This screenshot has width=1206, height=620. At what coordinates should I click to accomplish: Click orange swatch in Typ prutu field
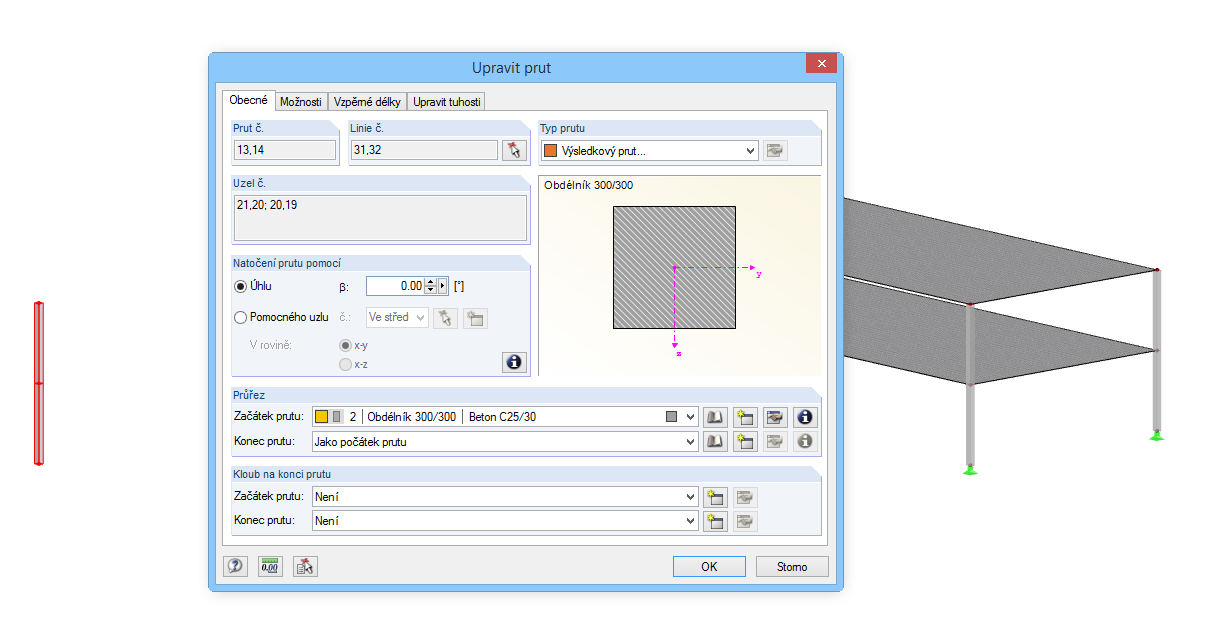click(550, 151)
